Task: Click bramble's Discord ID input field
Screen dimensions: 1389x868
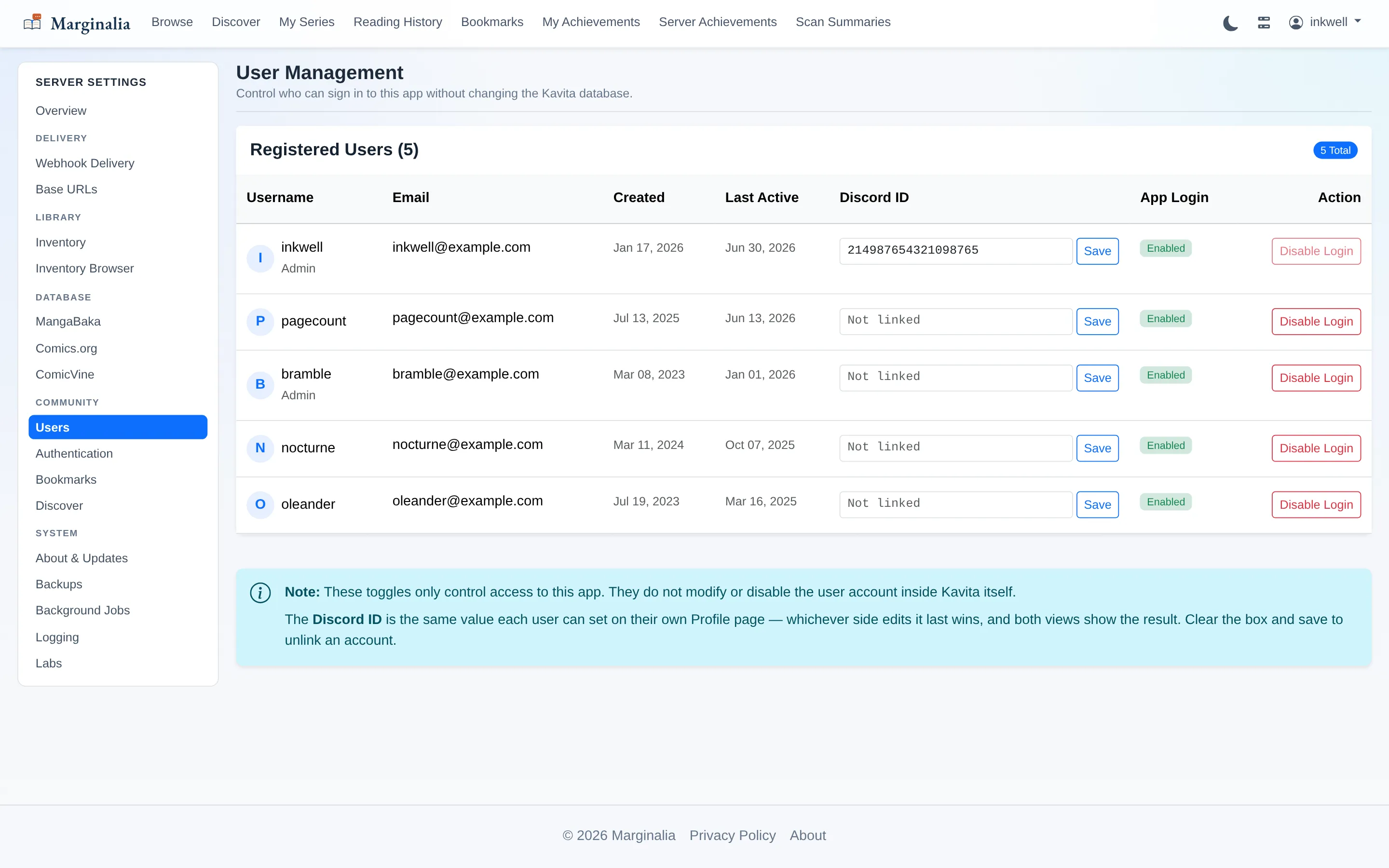Action: [x=955, y=378]
